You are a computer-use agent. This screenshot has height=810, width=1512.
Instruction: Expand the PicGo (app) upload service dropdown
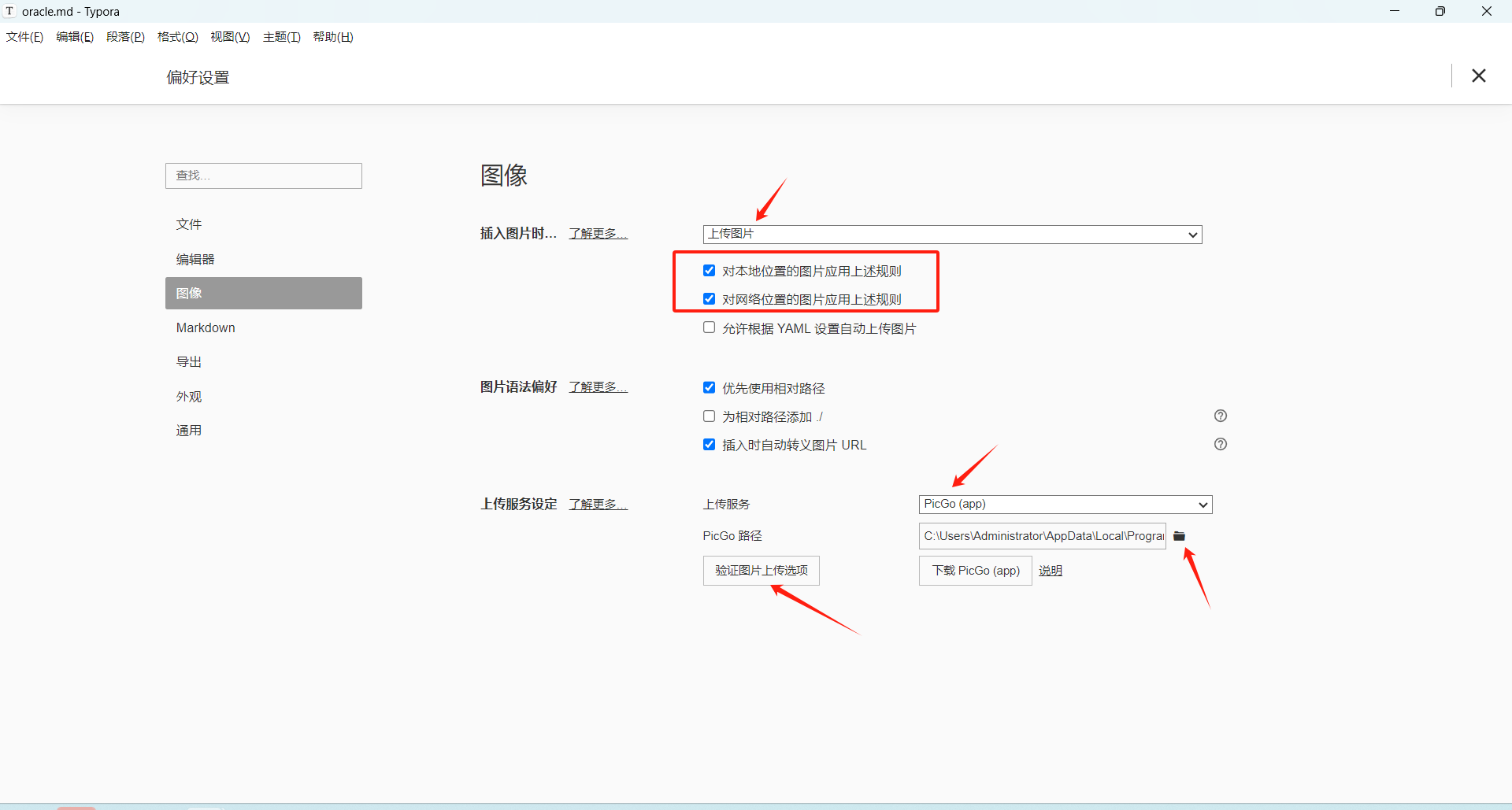tap(1065, 505)
